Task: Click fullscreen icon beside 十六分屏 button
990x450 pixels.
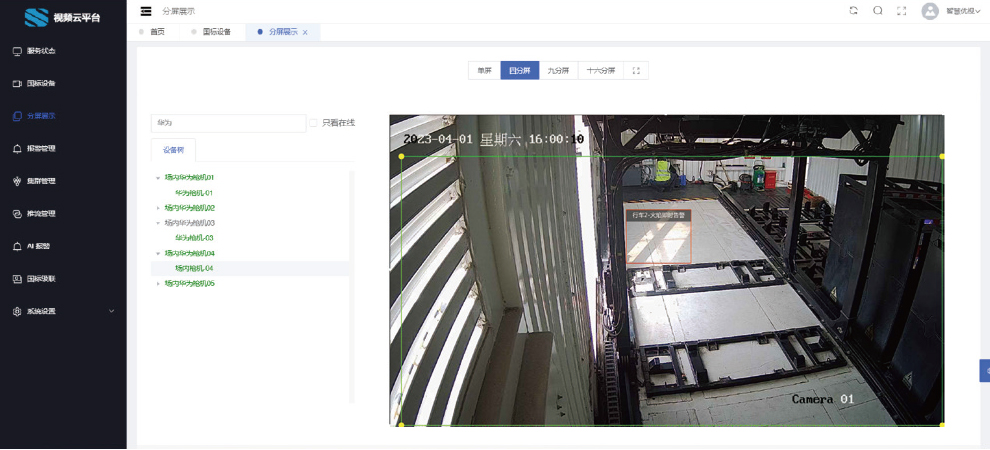Action: pos(636,71)
